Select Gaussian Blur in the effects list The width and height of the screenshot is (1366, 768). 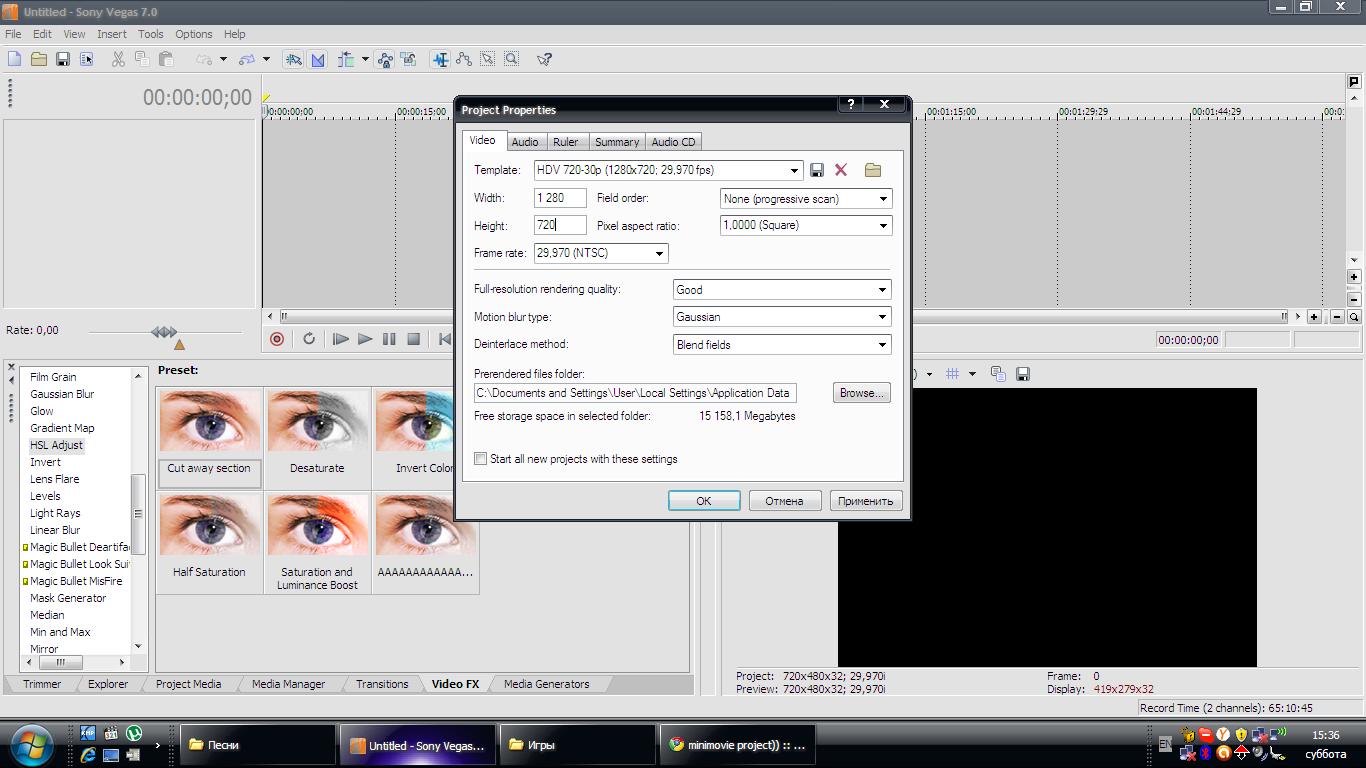(62, 394)
